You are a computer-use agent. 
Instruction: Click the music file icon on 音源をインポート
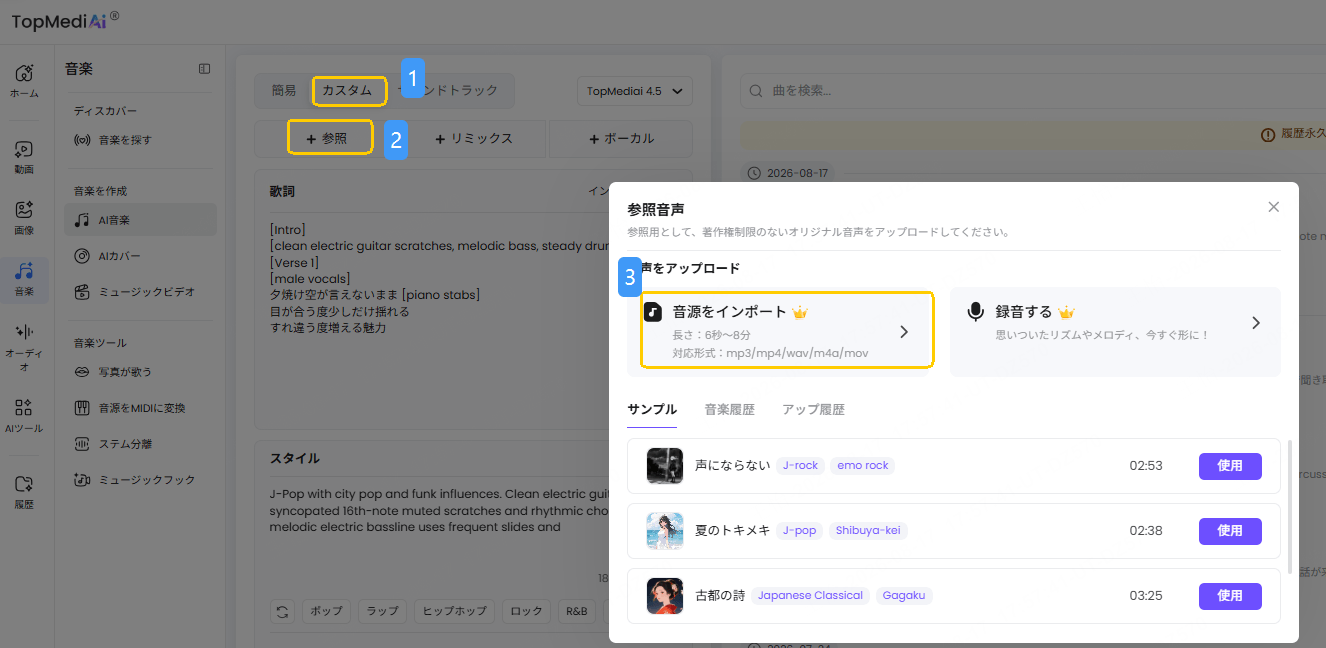653,312
